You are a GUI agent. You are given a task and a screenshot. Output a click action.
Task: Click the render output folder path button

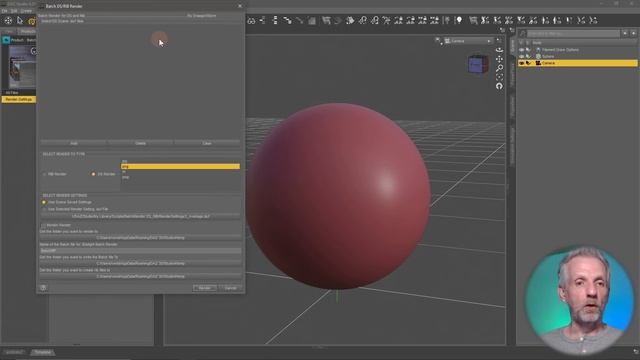(140, 238)
